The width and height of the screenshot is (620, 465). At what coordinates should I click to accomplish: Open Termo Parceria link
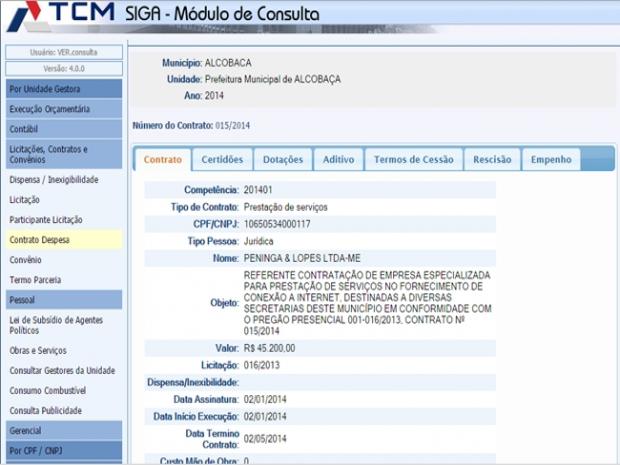click(35, 280)
